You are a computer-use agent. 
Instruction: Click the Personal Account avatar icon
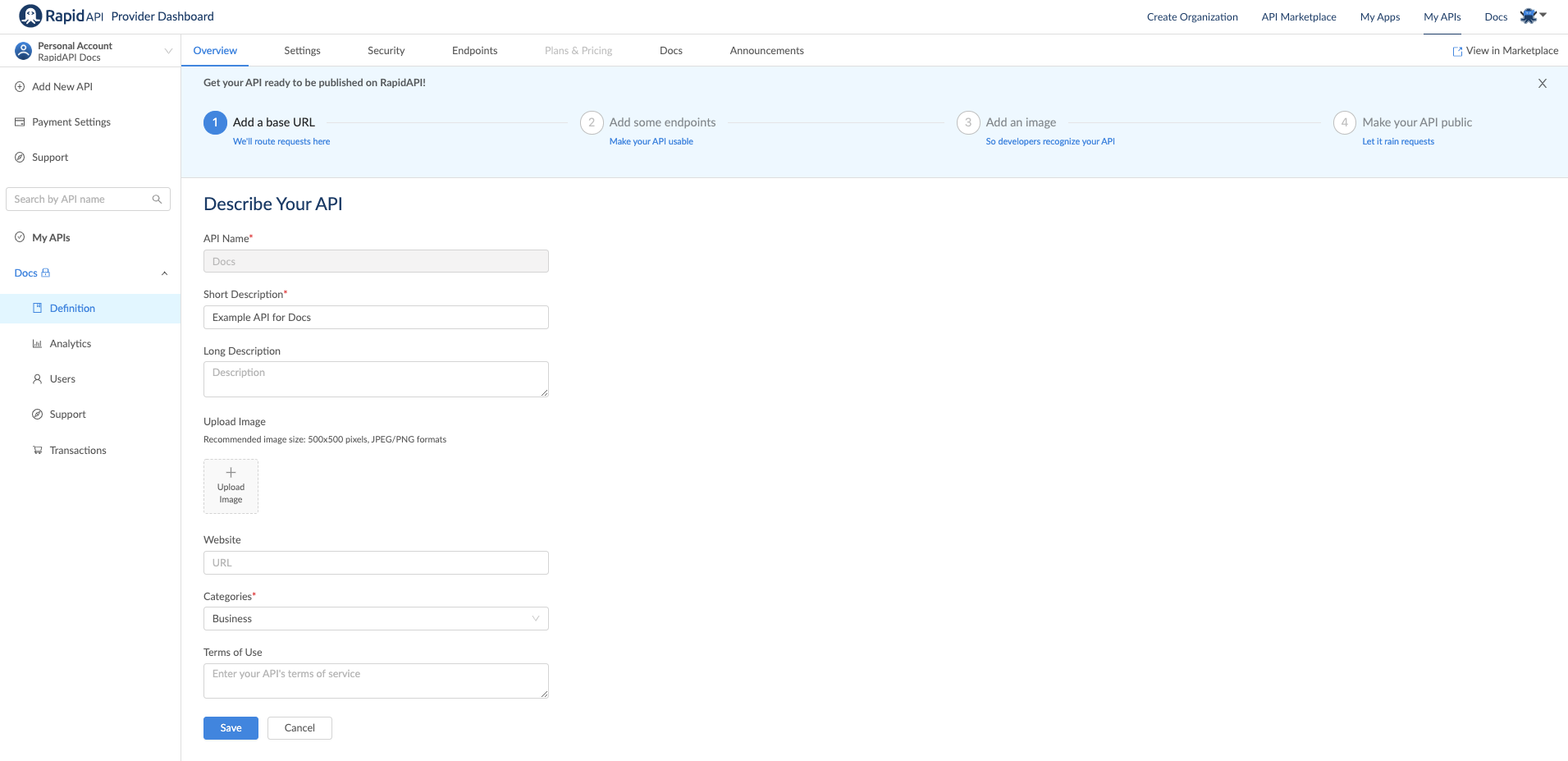(x=24, y=51)
